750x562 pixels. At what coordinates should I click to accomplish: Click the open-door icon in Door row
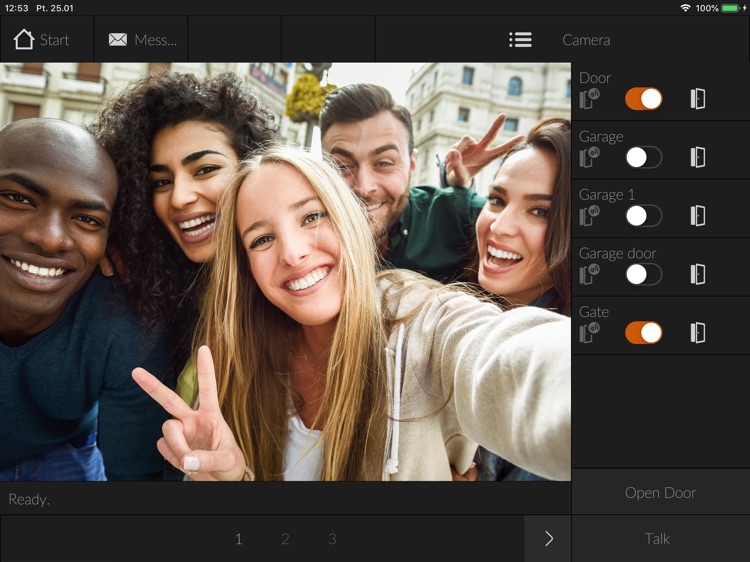click(x=698, y=99)
